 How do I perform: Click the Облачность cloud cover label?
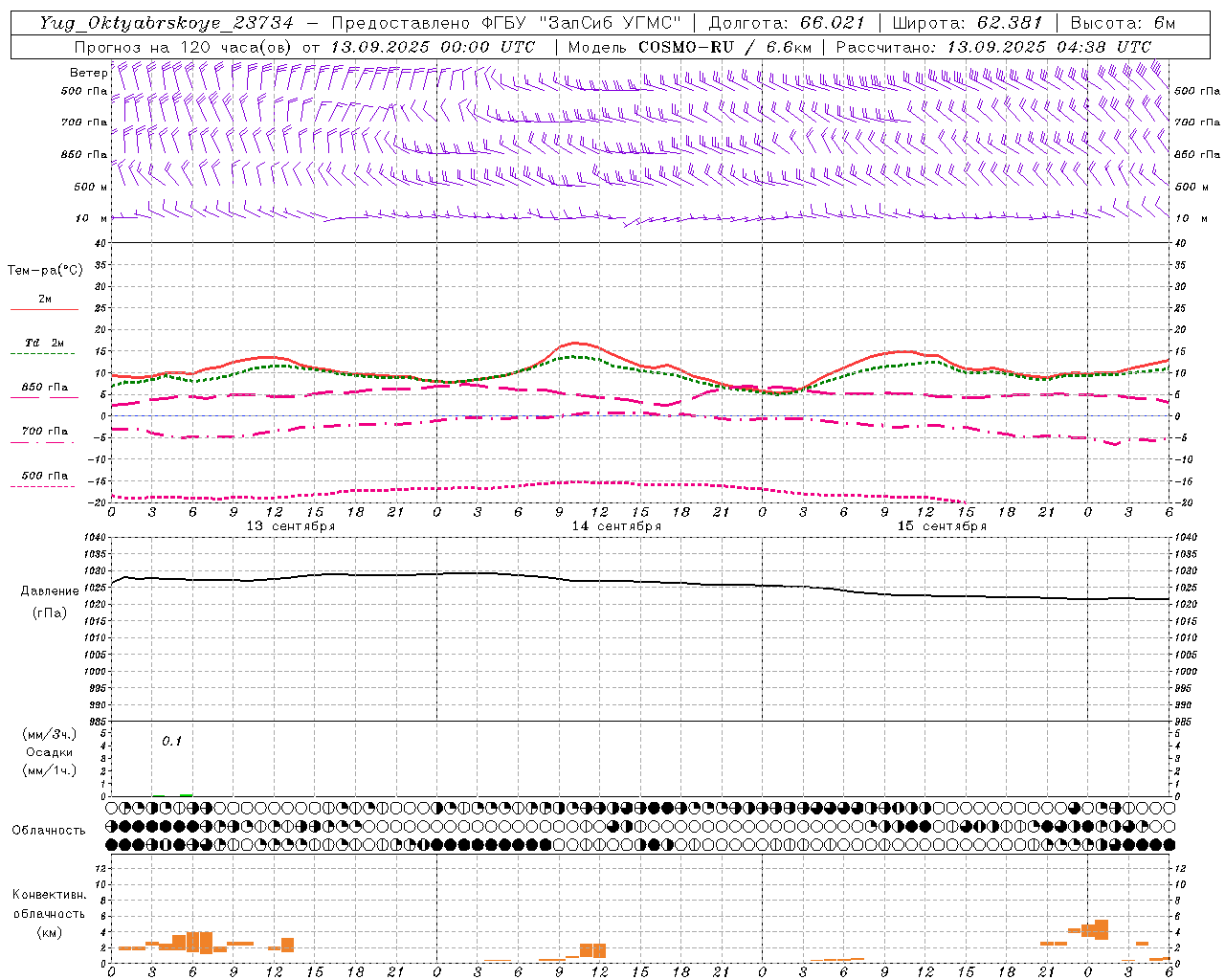(x=49, y=831)
